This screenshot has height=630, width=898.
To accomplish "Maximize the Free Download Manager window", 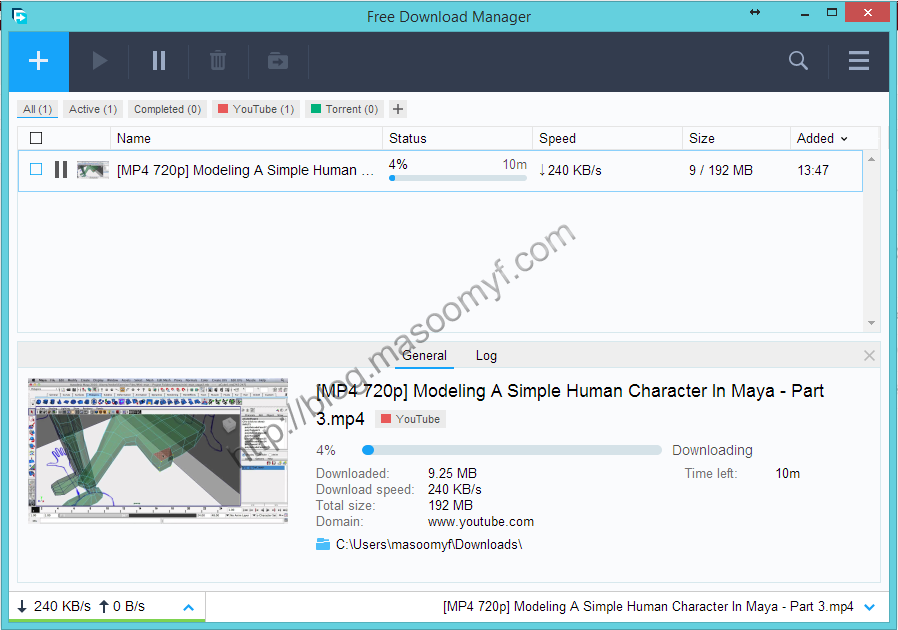I will (832, 13).
